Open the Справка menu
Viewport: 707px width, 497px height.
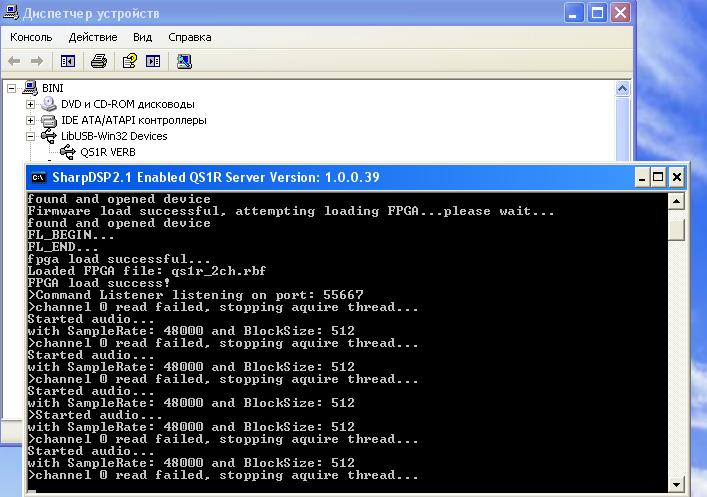[190, 37]
